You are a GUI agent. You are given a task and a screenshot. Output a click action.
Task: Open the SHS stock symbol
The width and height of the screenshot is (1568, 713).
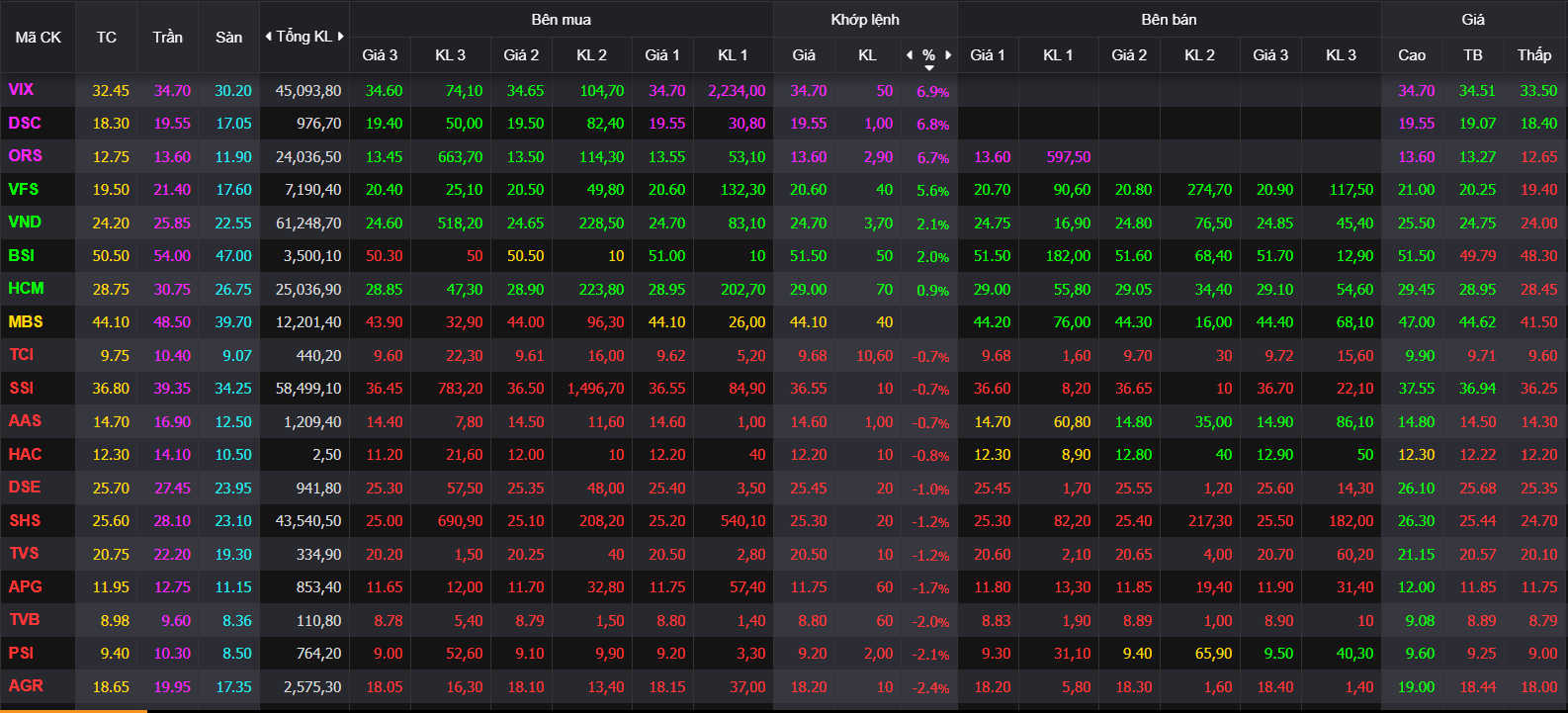(25, 520)
